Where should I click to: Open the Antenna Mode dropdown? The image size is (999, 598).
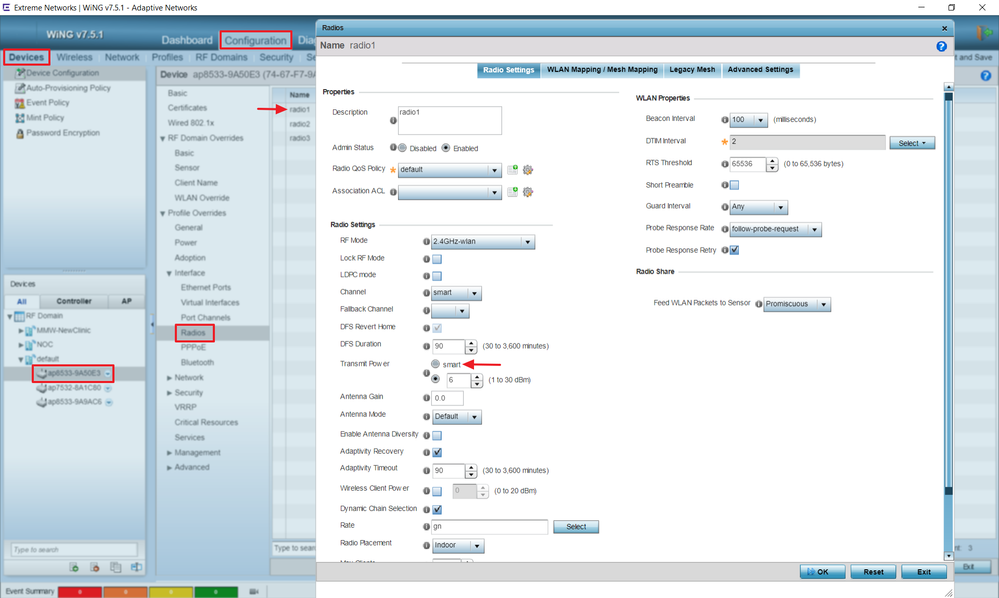click(x=475, y=417)
